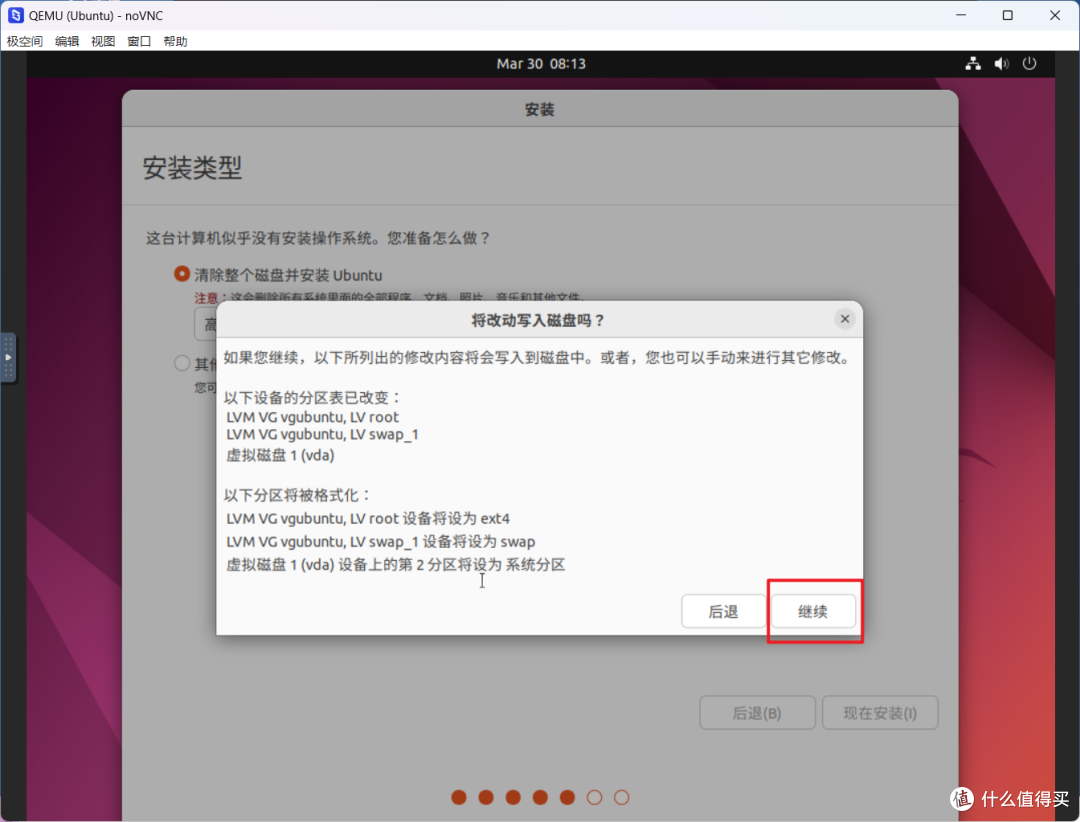
Task: Click the 安装 window title
Action: click(x=539, y=110)
